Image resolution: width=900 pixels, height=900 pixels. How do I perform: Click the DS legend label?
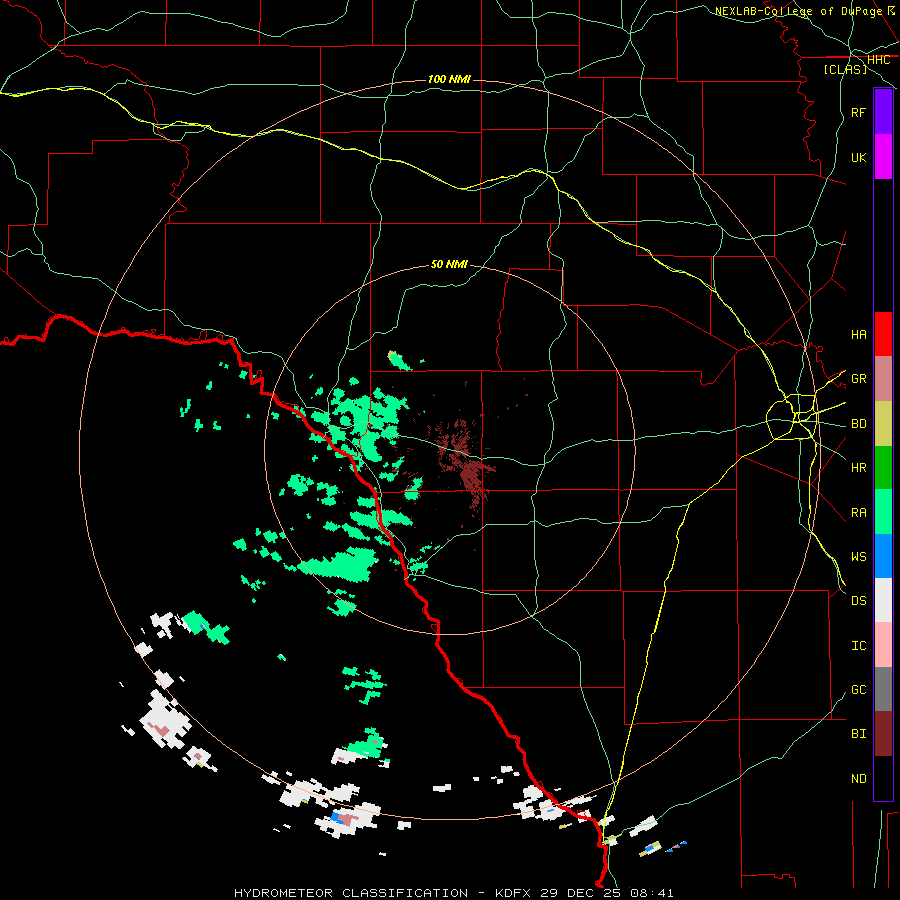pyautogui.click(x=858, y=601)
